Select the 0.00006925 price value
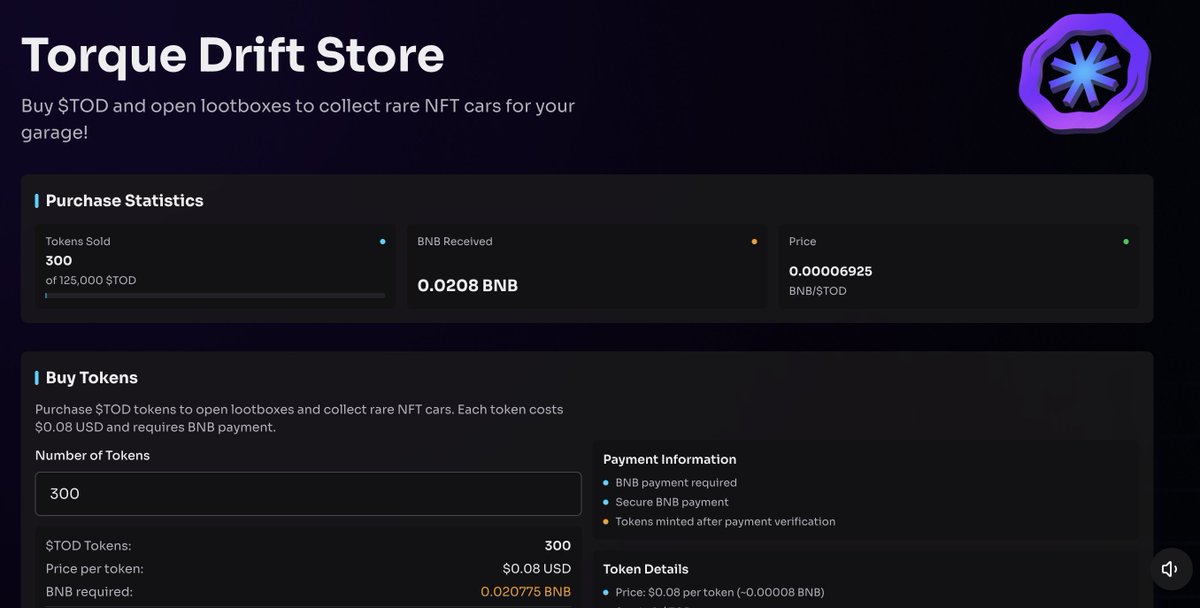Image resolution: width=1200 pixels, height=608 pixels. pos(830,271)
